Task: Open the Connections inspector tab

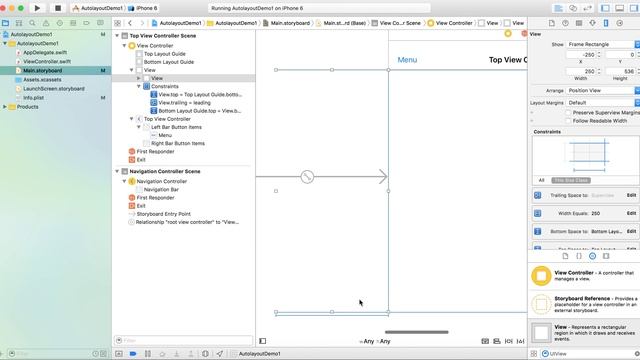Action: coord(620,23)
